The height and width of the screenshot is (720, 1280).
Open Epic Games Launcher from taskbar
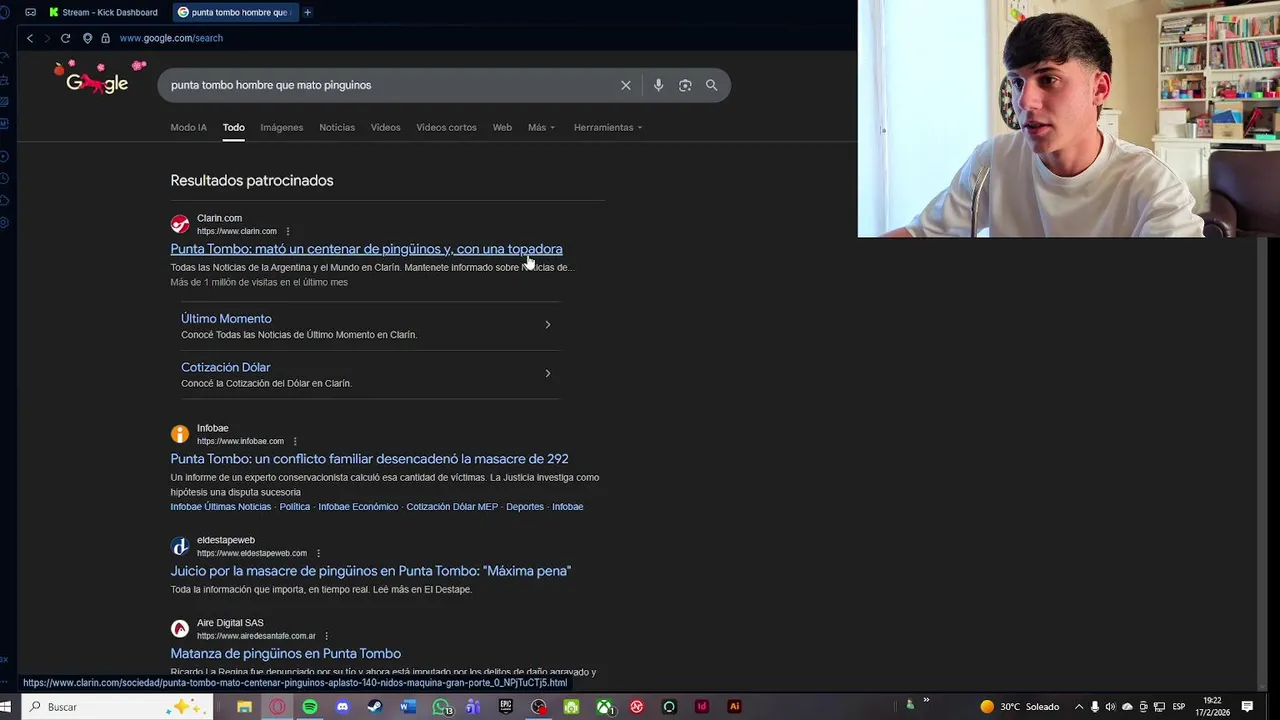click(506, 707)
